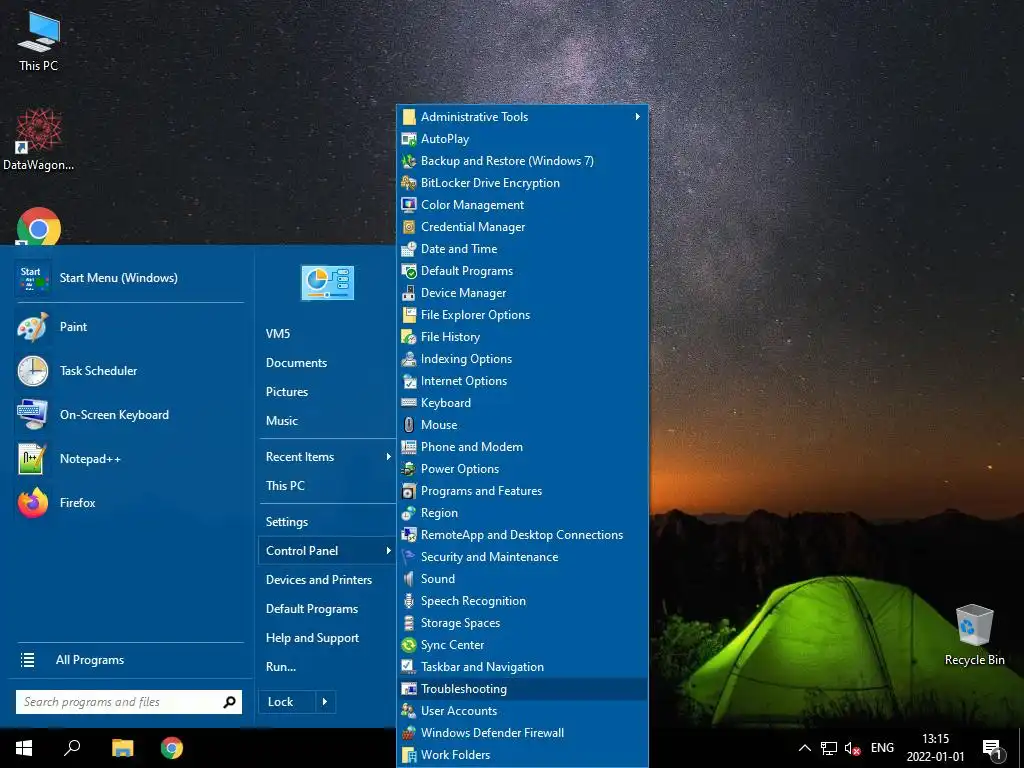
Task: Select DataWagon desktop shortcut
Action: pyautogui.click(x=39, y=140)
